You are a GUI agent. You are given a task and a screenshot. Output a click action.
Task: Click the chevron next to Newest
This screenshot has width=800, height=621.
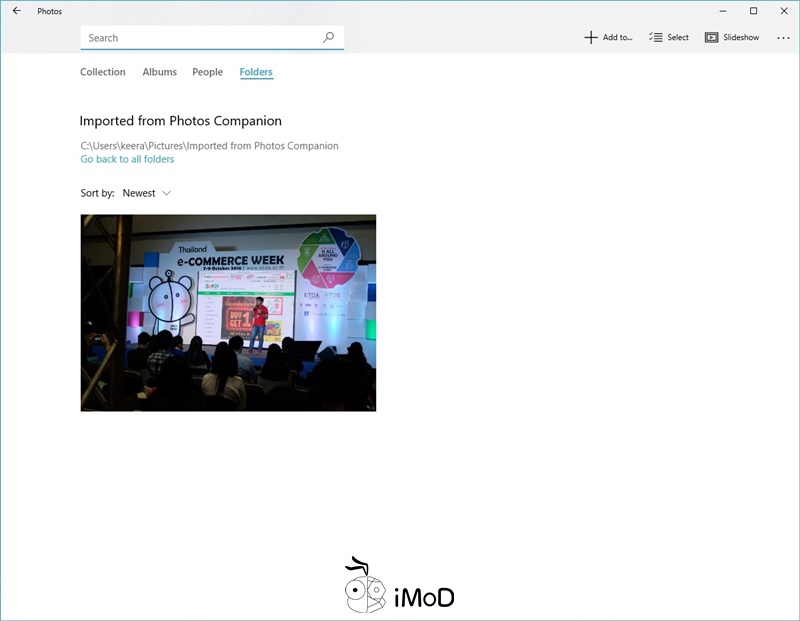pyautogui.click(x=166, y=193)
